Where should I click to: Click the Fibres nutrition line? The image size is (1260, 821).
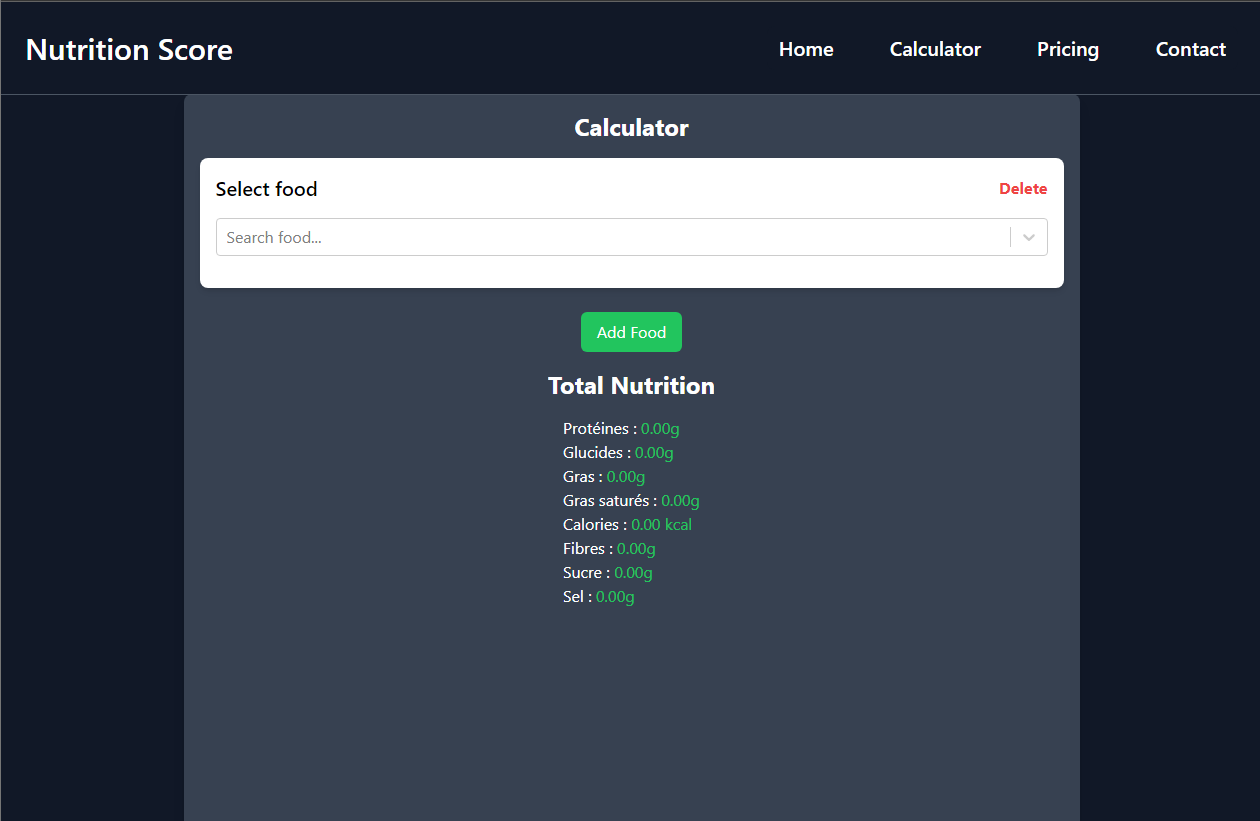point(609,548)
